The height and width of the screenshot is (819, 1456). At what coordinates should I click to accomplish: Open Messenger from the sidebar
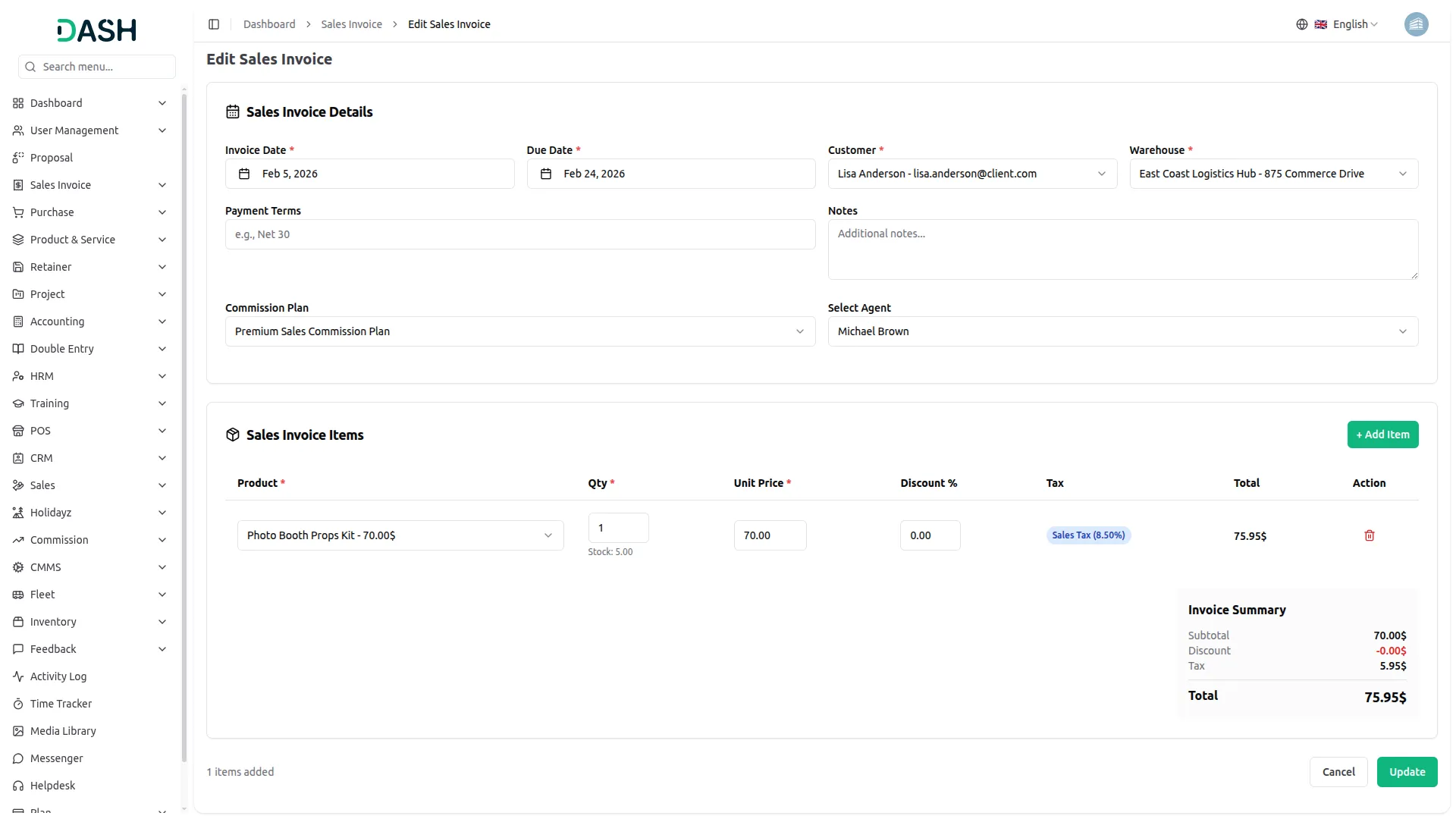point(56,758)
